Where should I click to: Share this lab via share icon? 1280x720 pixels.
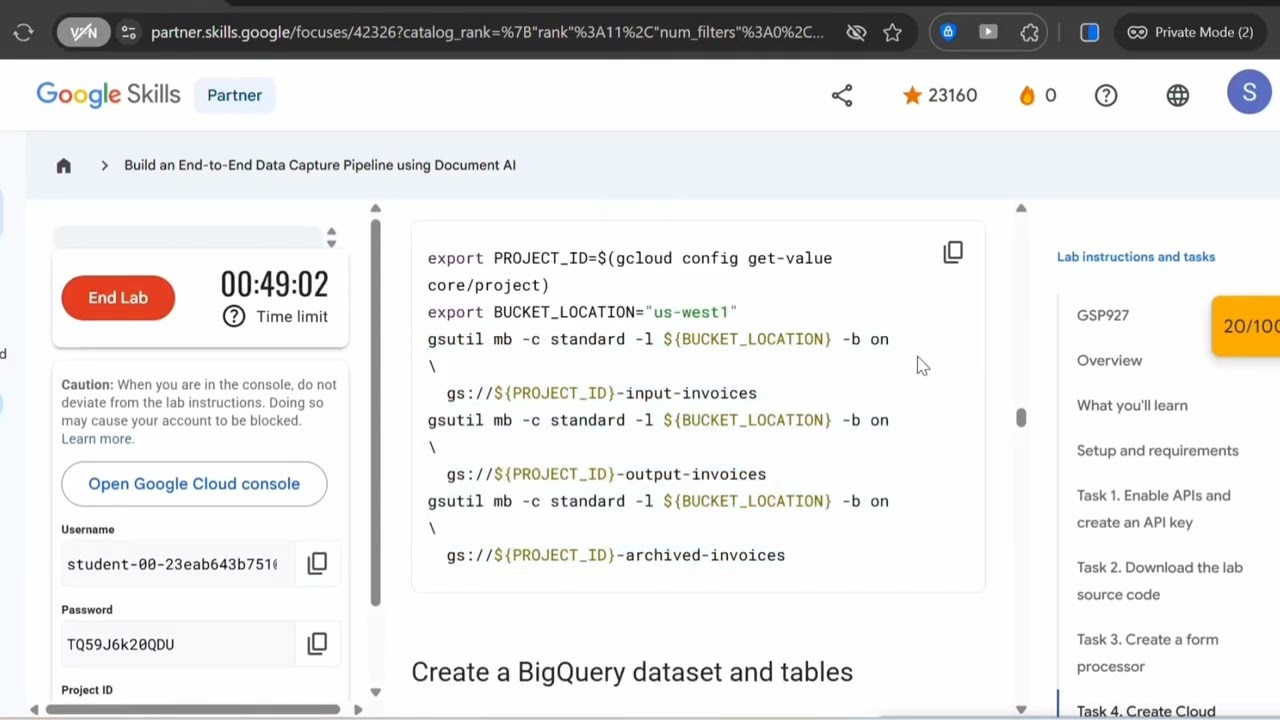click(x=842, y=95)
